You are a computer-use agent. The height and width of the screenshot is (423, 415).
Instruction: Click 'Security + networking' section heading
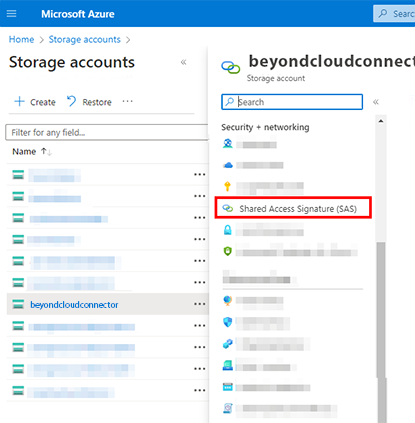coord(265,127)
